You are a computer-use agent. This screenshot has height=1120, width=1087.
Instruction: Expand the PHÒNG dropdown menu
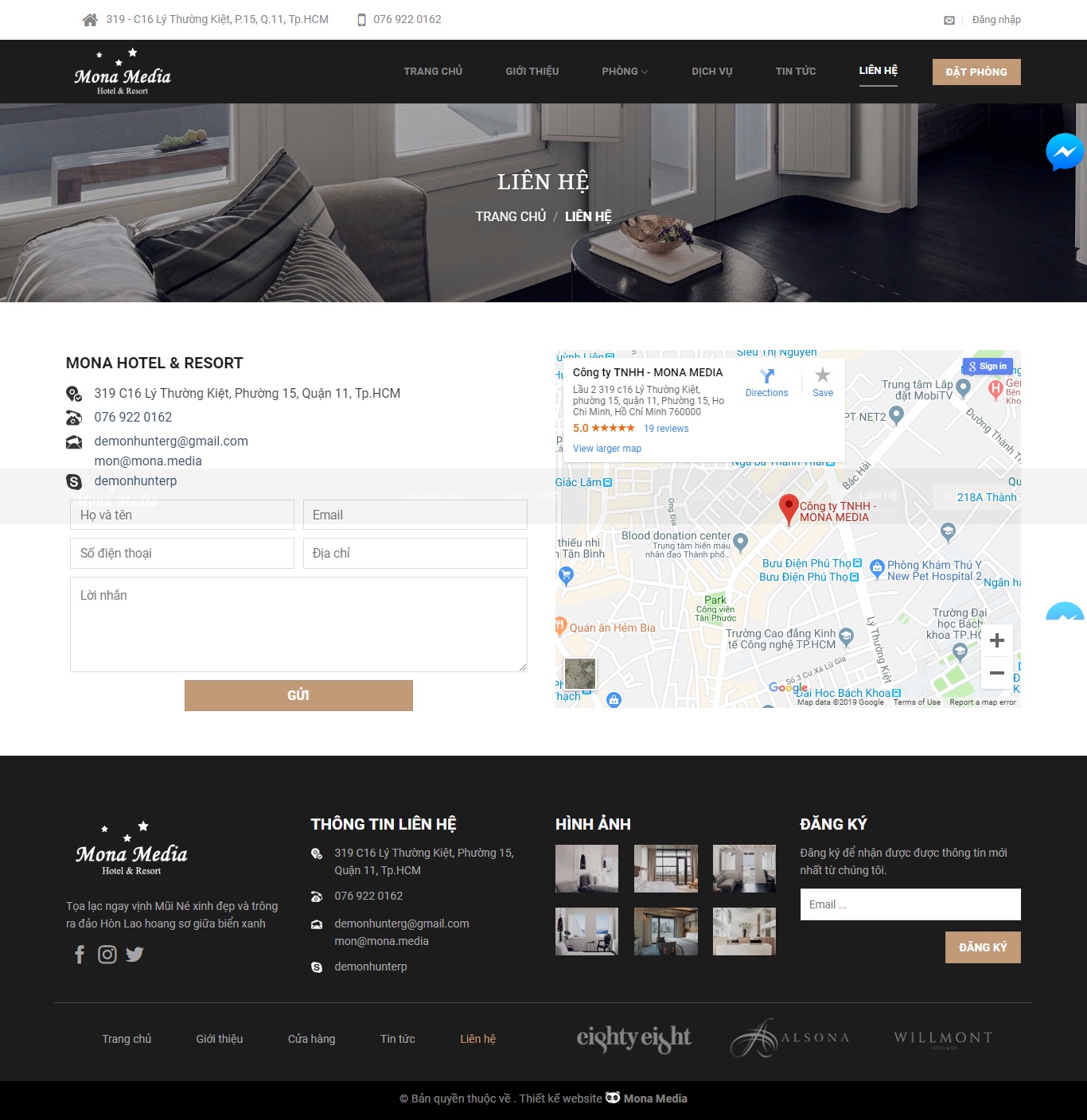pyautogui.click(x=625, y=72)
